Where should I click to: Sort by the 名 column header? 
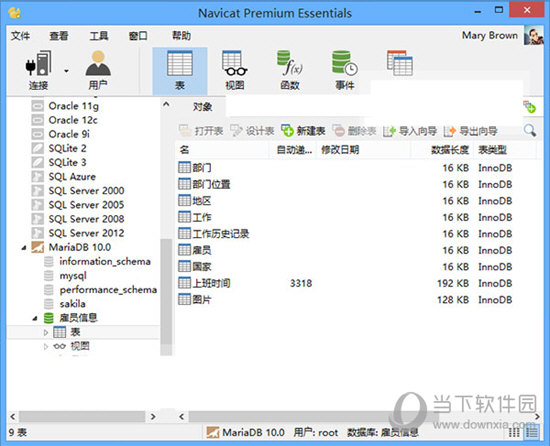184,150
